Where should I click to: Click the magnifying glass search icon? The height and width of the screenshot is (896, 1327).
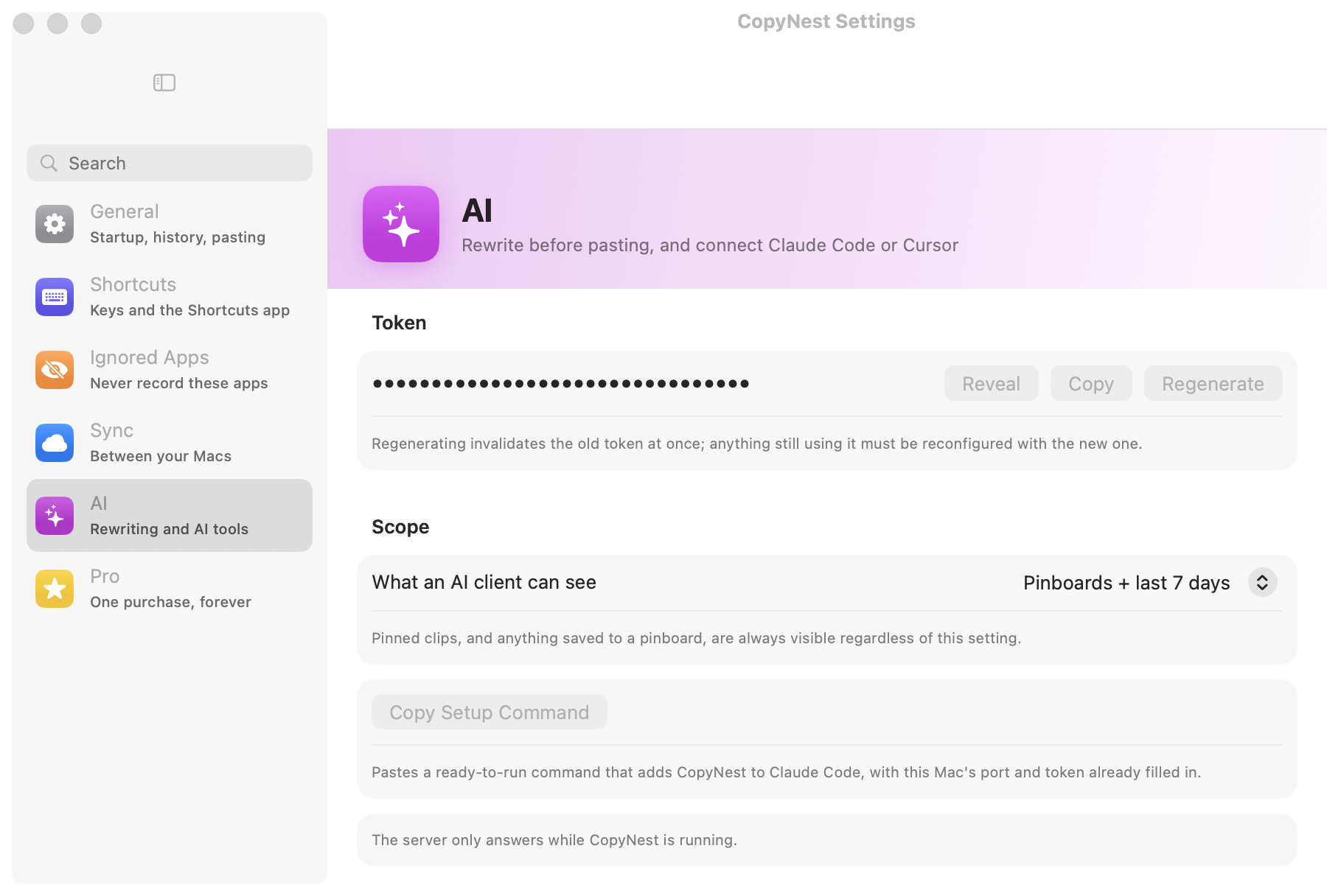(49, 163)
